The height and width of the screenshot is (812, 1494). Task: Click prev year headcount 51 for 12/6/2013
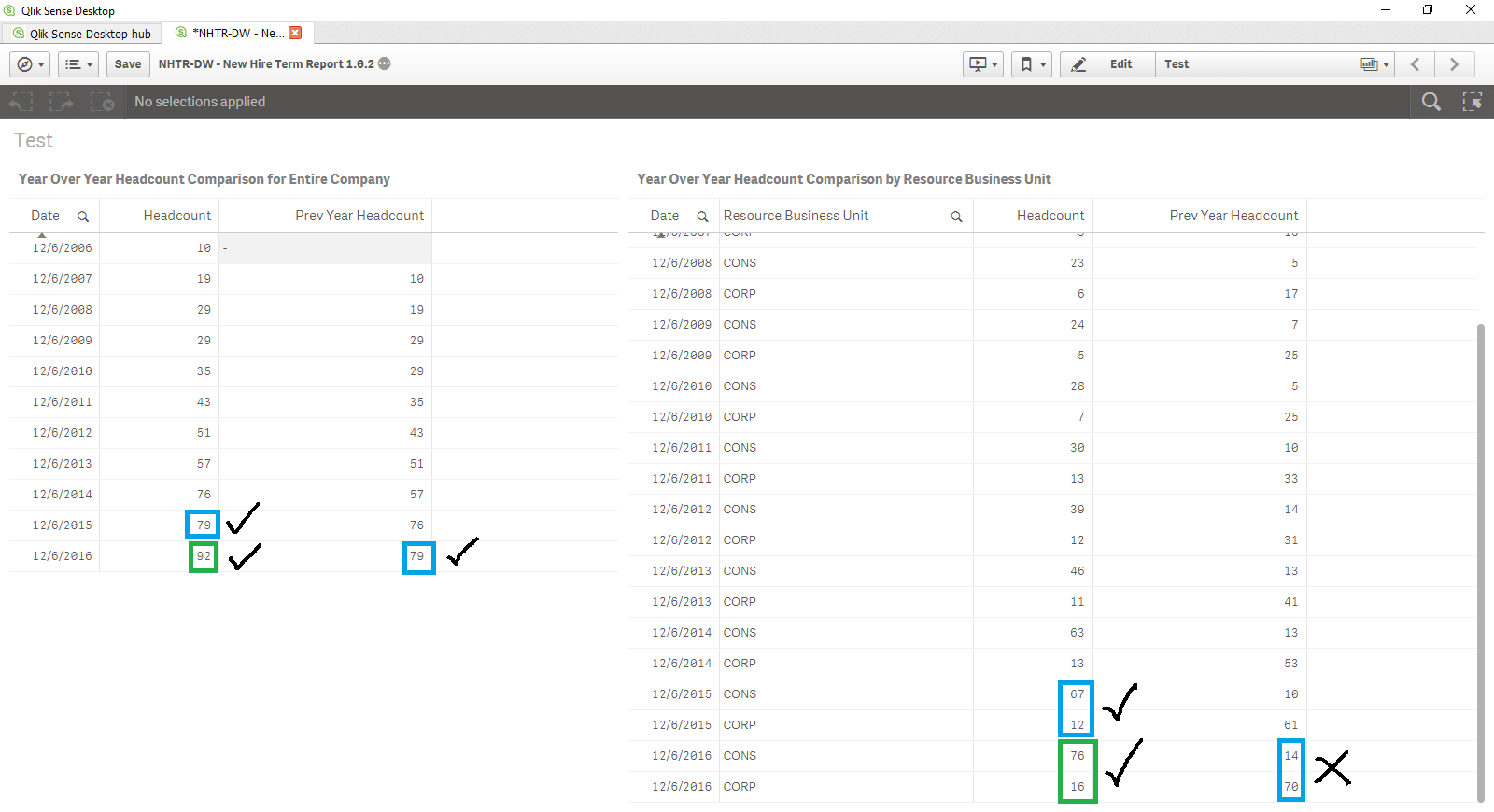pyautogui.click(x=416, y=464)
